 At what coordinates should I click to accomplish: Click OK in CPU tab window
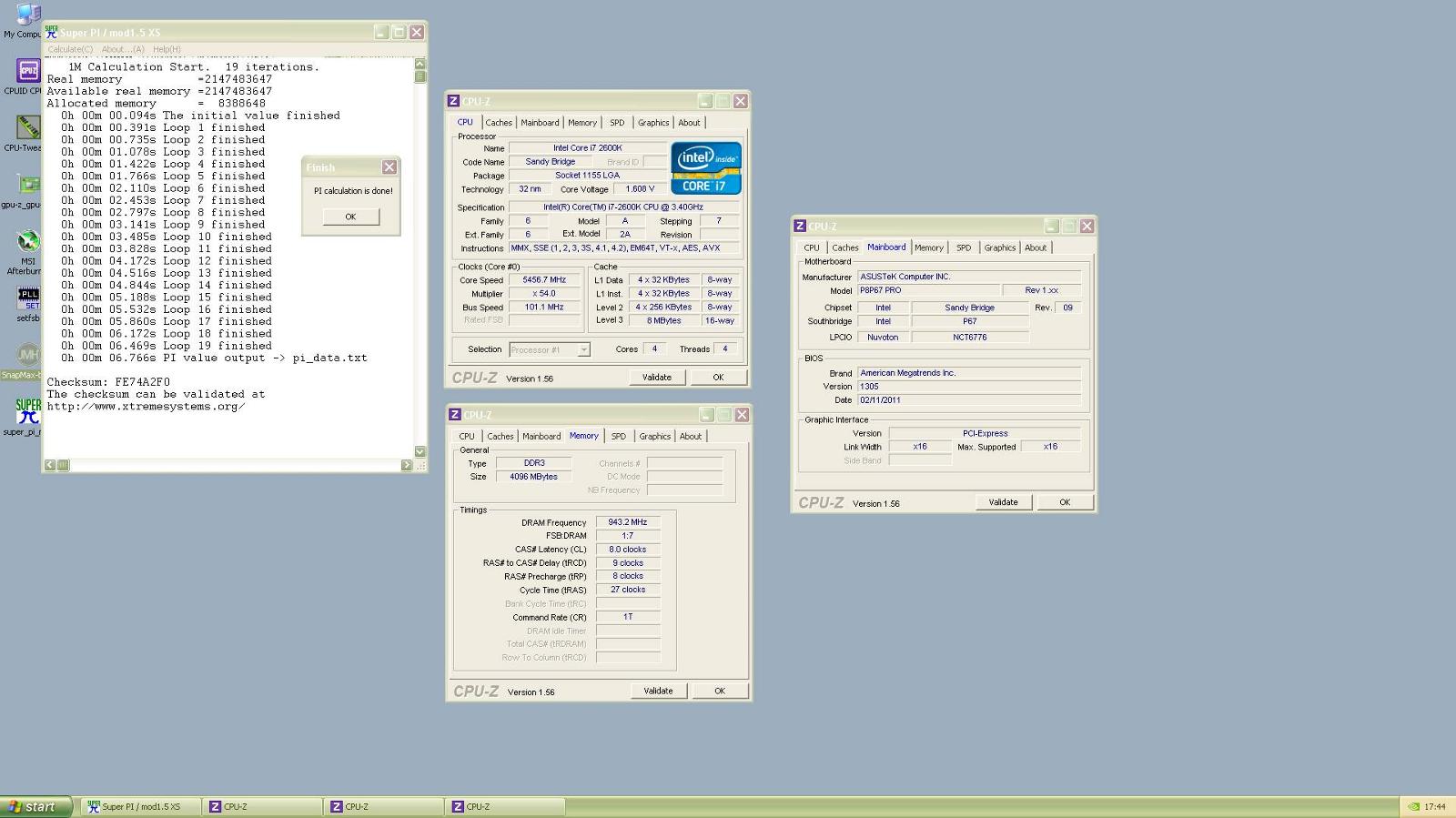718,378
